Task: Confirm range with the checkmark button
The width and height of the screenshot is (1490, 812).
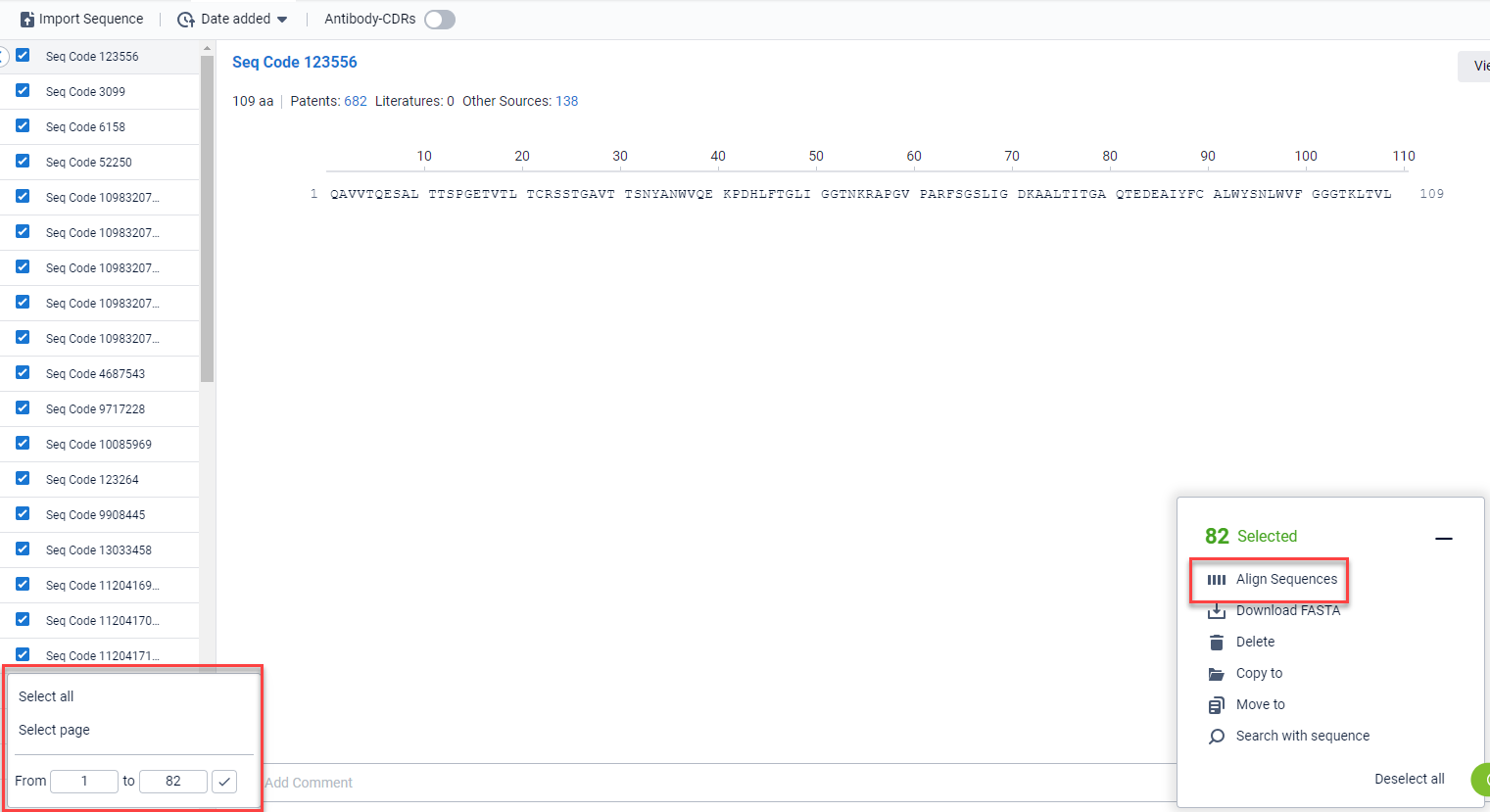Action: click(224, 781)
